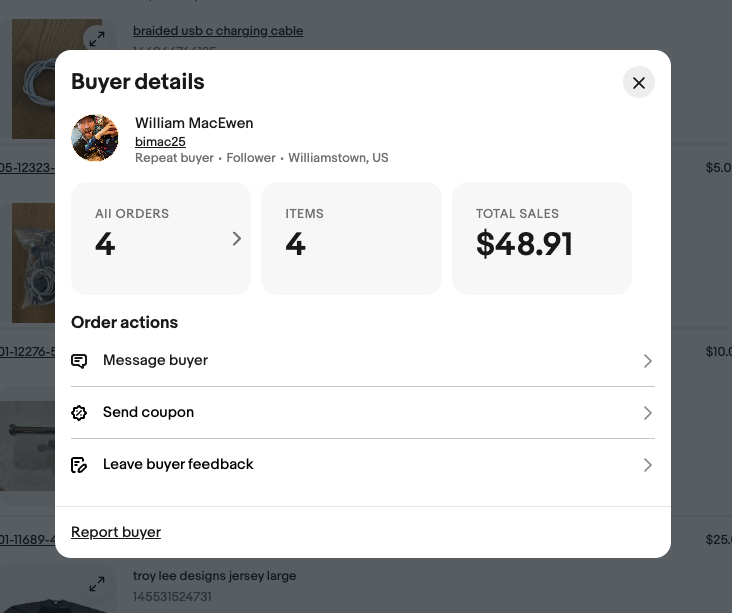The height and width of the screenshot is (613, 732).
Task: Click the Message buyer speech bubble icon
Action: (x=80, y=361)
